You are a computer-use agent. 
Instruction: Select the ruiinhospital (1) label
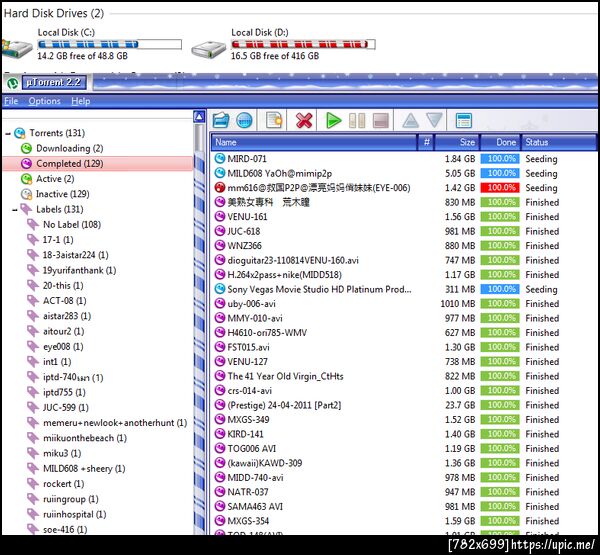[75, 514]
